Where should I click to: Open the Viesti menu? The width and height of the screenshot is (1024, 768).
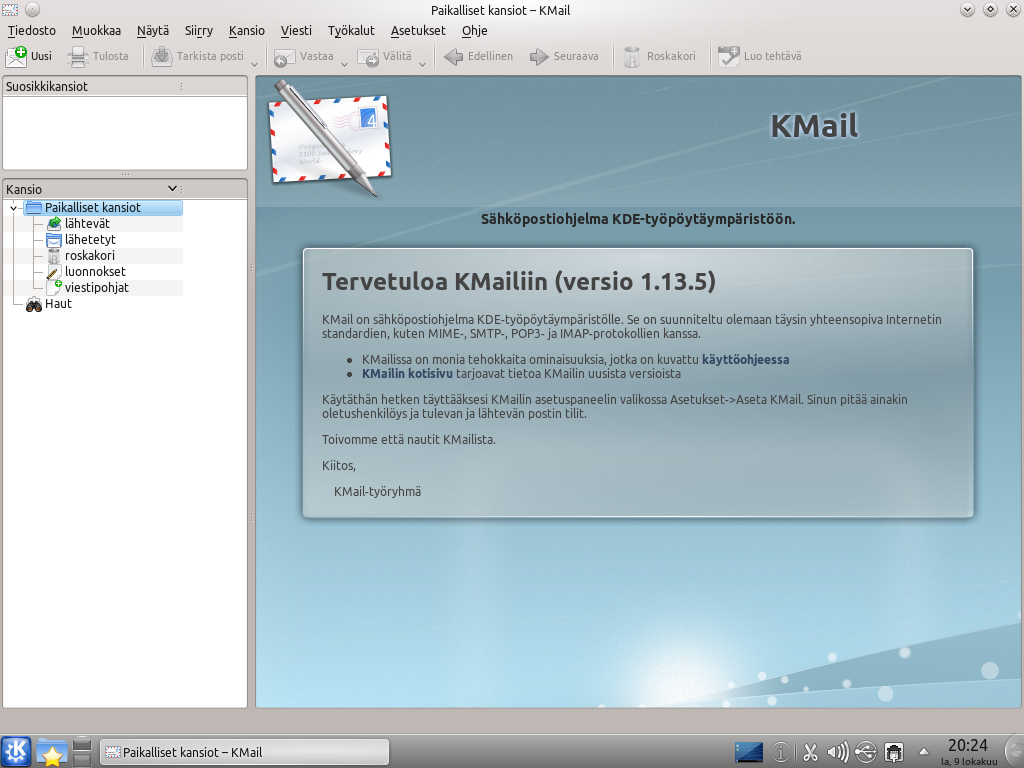pyautogui.click(x=296, y=31)
